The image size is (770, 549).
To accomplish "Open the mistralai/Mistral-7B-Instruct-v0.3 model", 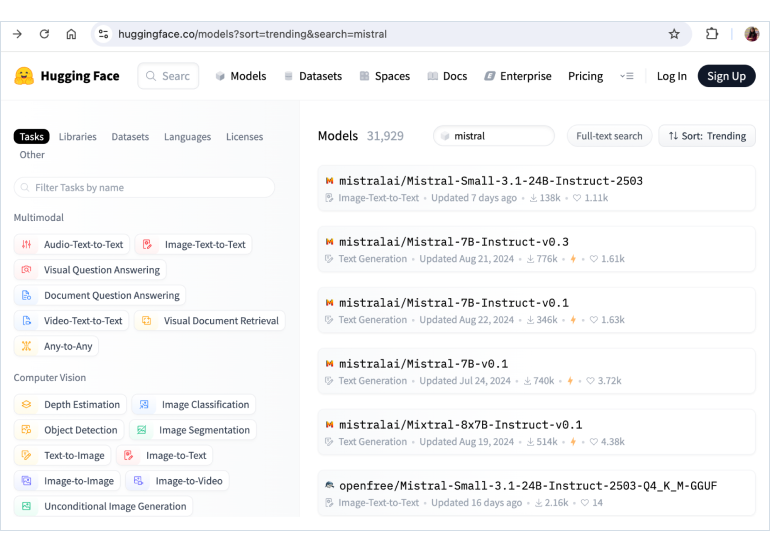I will (x=453, y=242).
